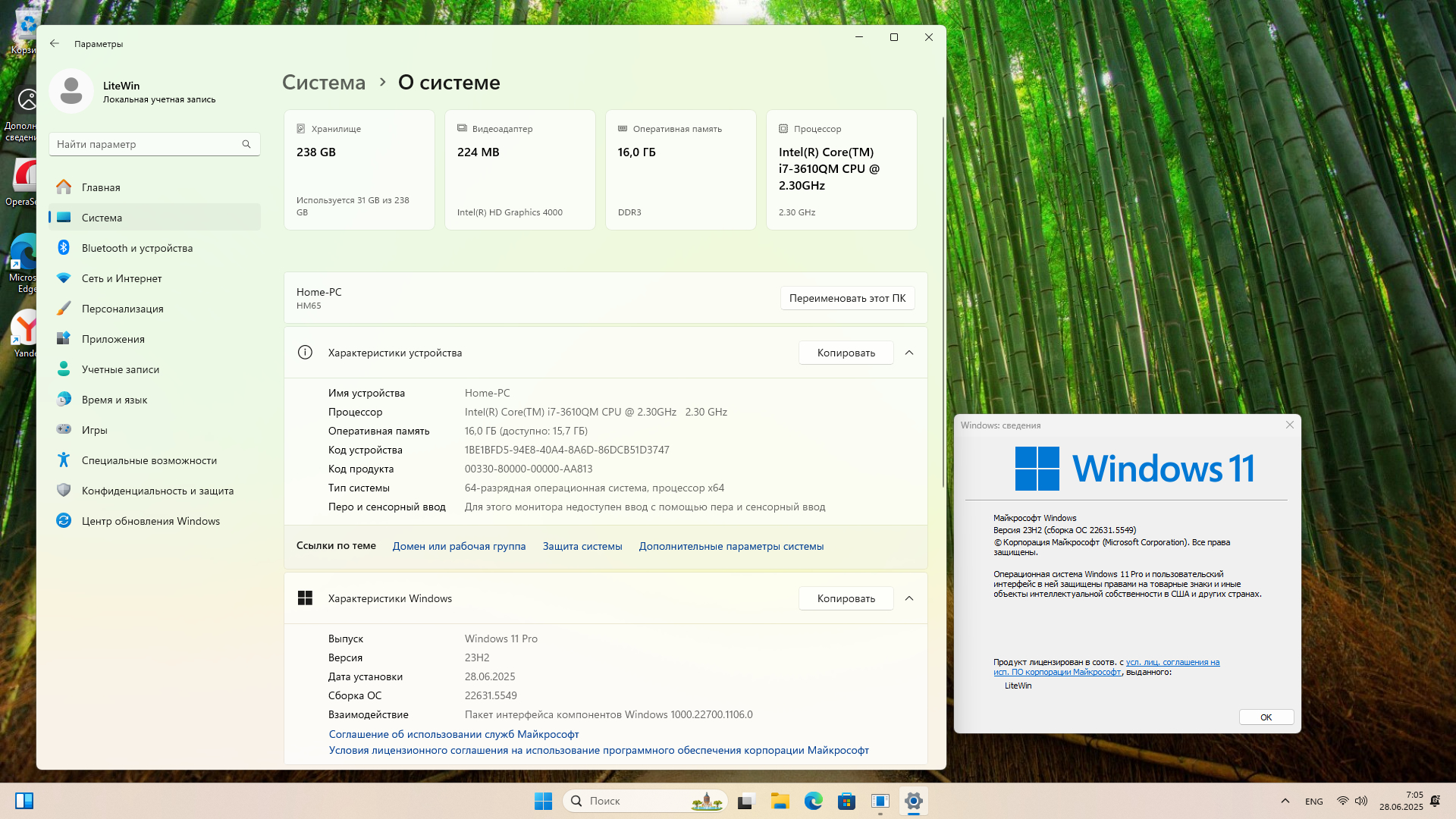Collapse Характеристики Windows section
The image size is (1456, 819).
(x=909, y=598)
